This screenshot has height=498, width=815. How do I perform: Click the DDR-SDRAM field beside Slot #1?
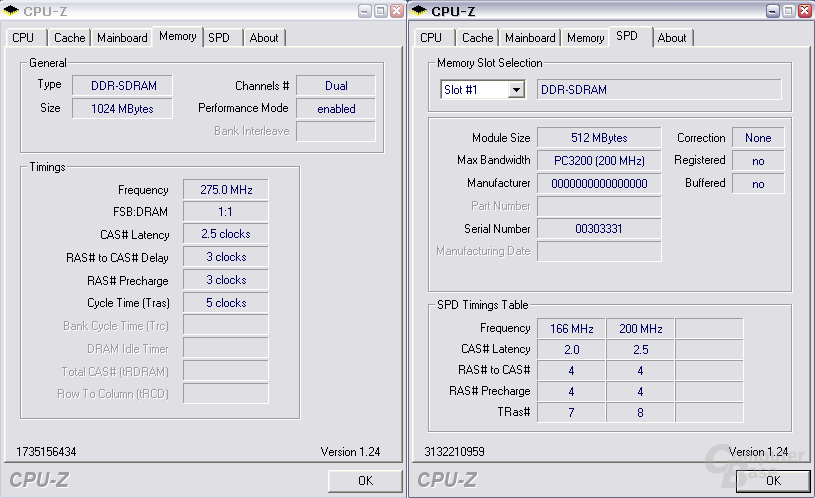(x=659, y=89)
